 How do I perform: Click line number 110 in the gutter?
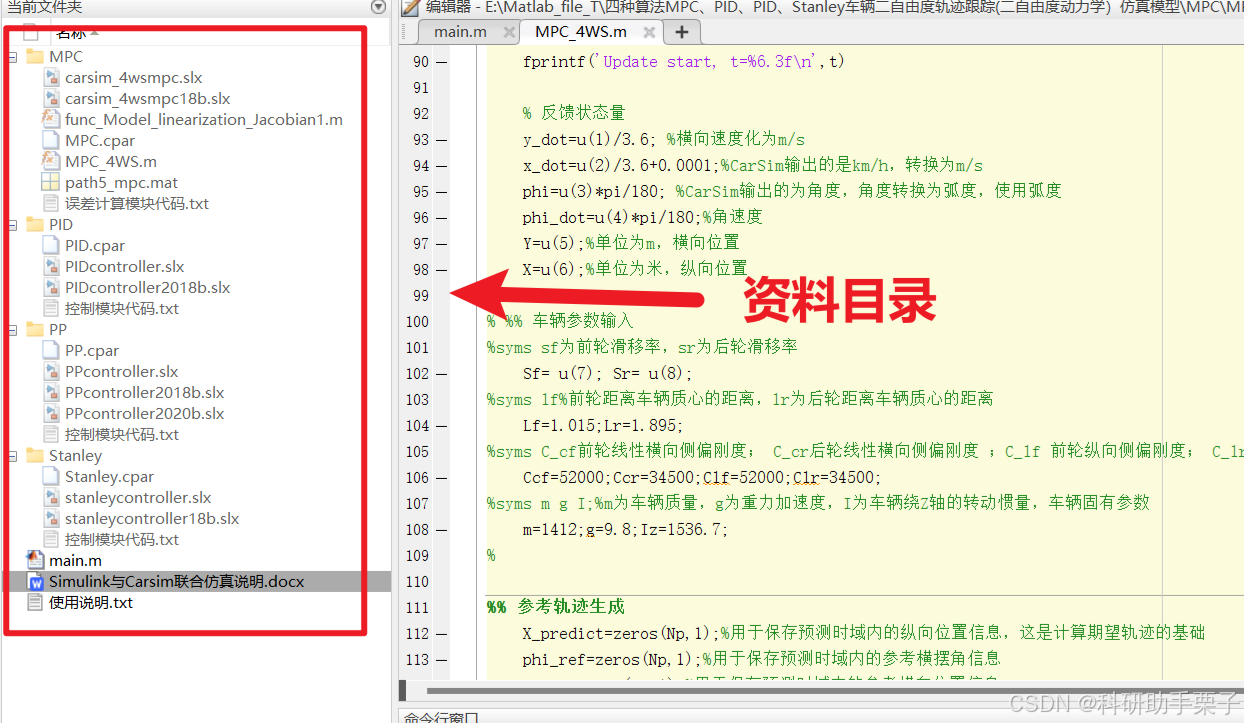pos(417,582)
